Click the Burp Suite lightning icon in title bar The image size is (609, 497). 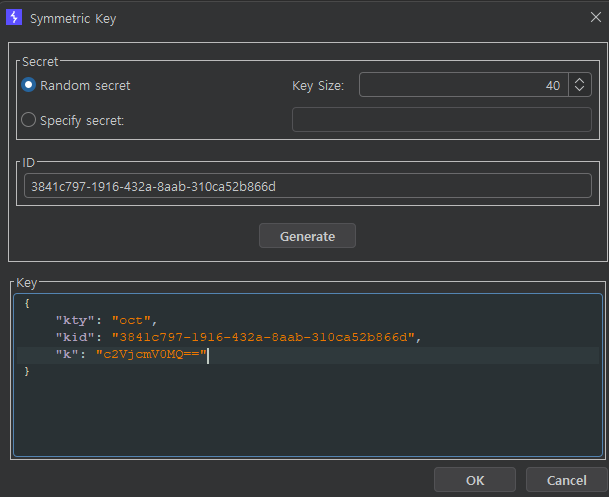(x=14, y=18)
